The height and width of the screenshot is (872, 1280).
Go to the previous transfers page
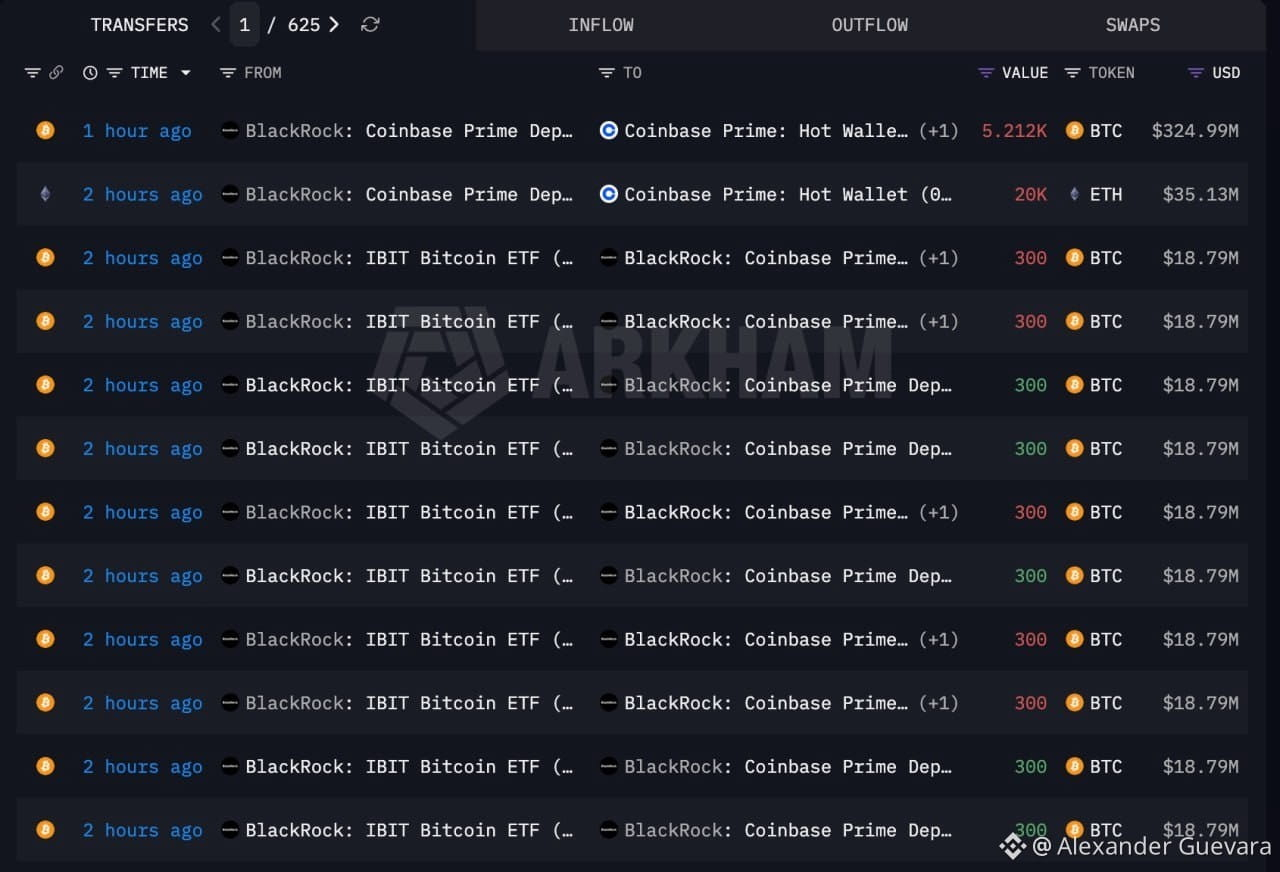pos(216,25)
